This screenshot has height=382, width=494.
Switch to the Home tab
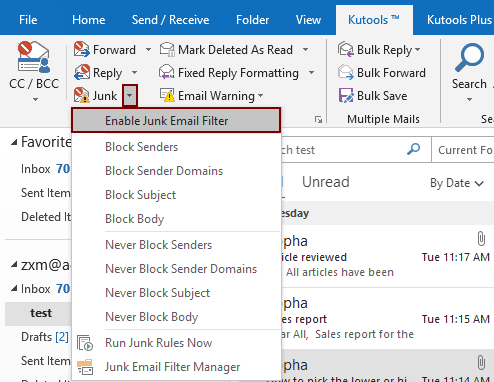[89, 20]
